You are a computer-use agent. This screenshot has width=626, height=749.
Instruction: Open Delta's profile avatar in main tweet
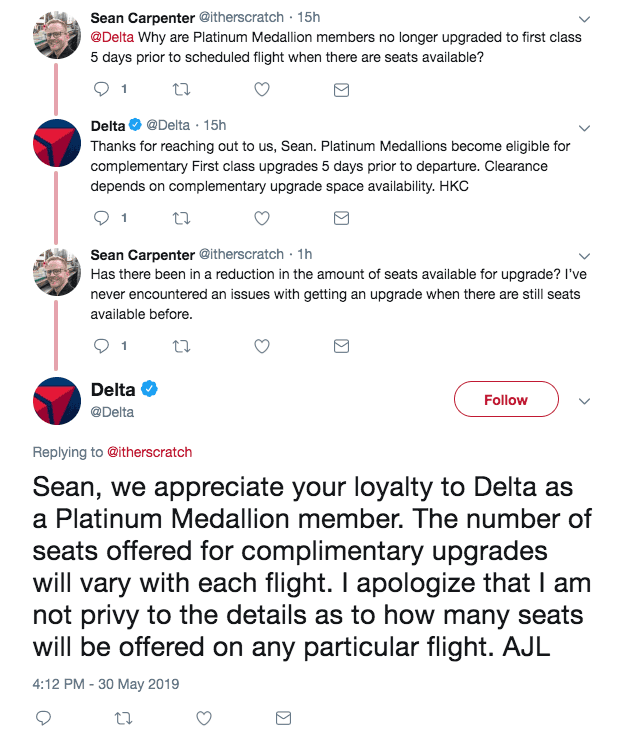tap(57, 400)
